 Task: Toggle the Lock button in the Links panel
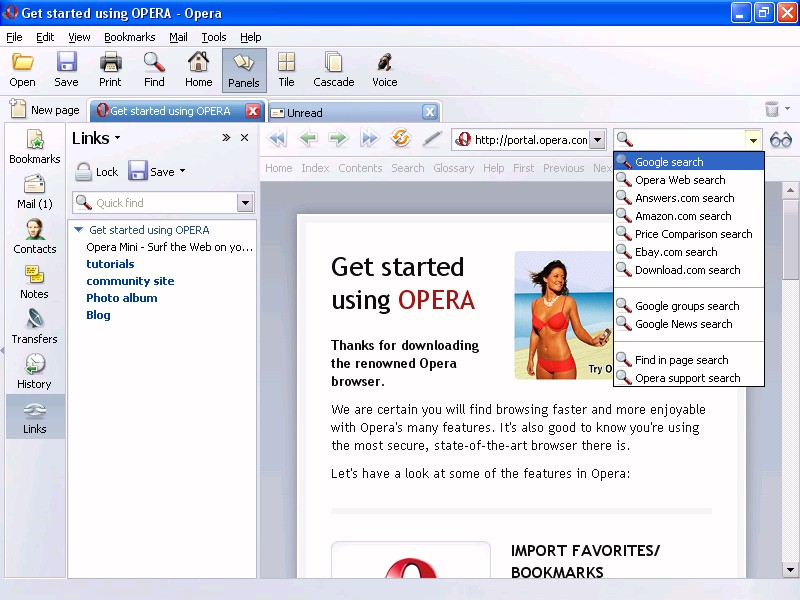coord(97,172)
